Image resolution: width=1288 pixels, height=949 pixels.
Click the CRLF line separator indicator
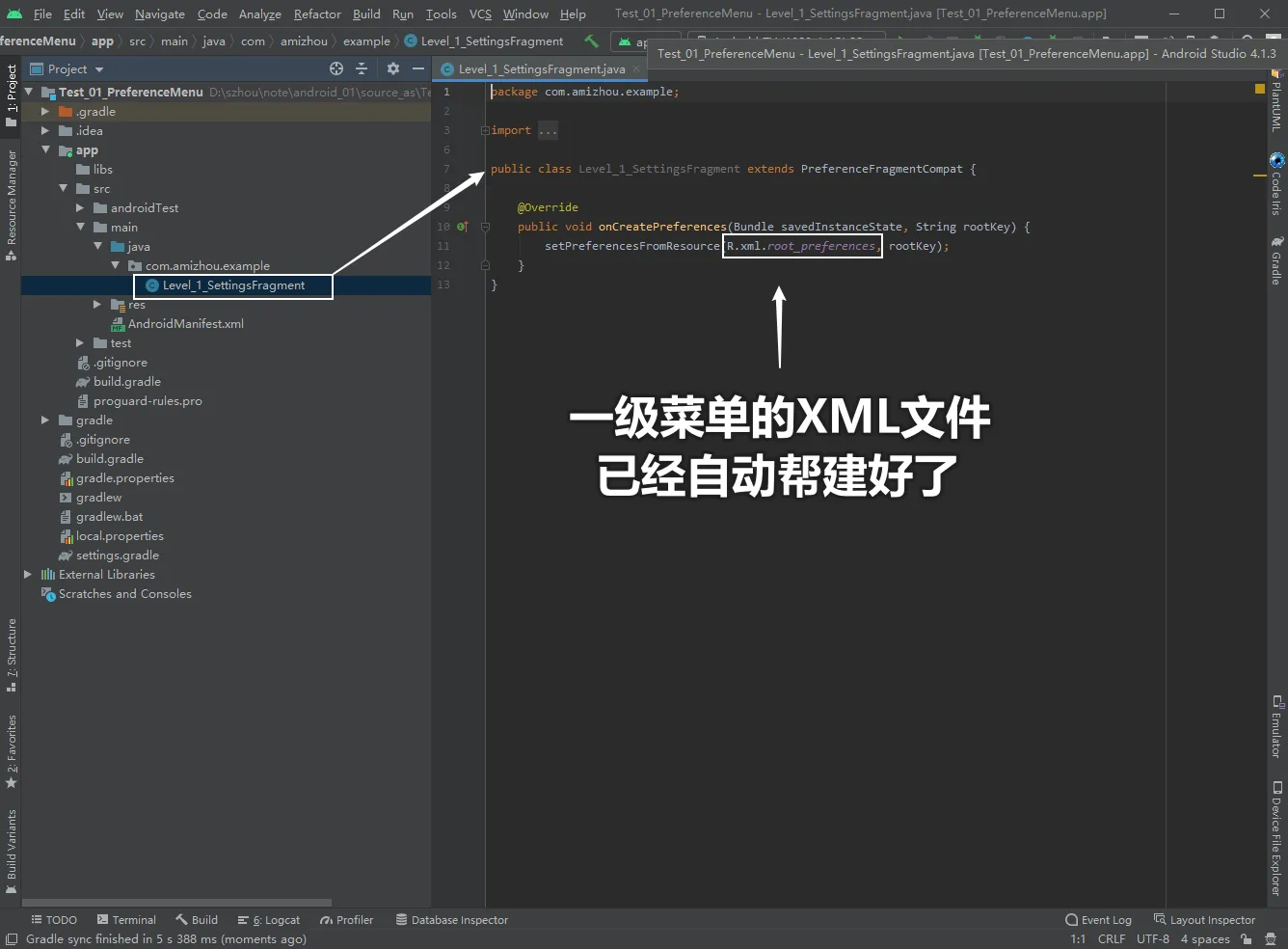[x=1112, y=938]
